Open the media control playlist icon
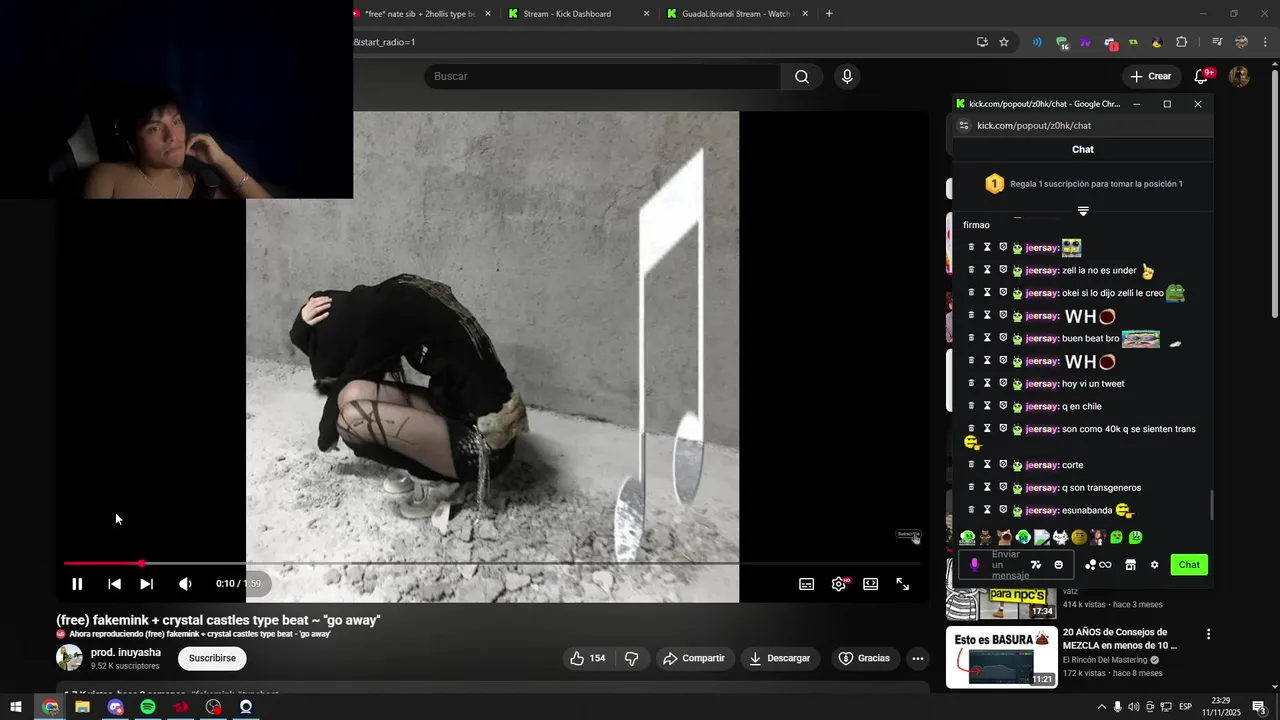 click(1217, 42)
